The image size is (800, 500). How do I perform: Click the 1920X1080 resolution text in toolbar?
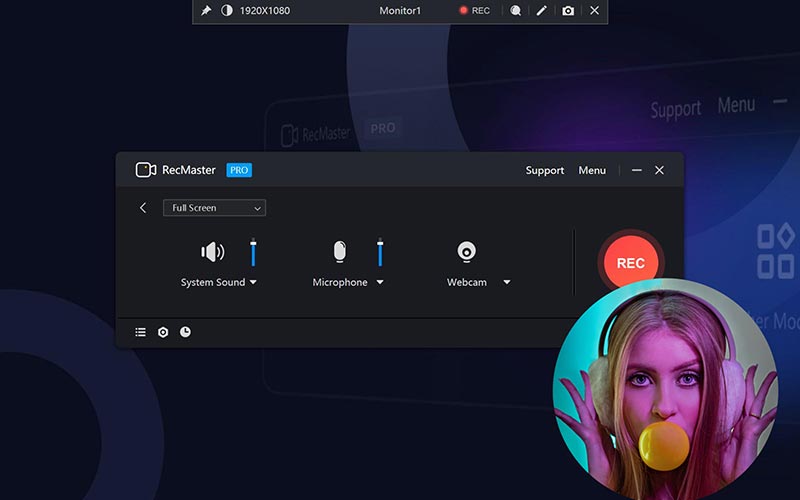coord(265,11)
